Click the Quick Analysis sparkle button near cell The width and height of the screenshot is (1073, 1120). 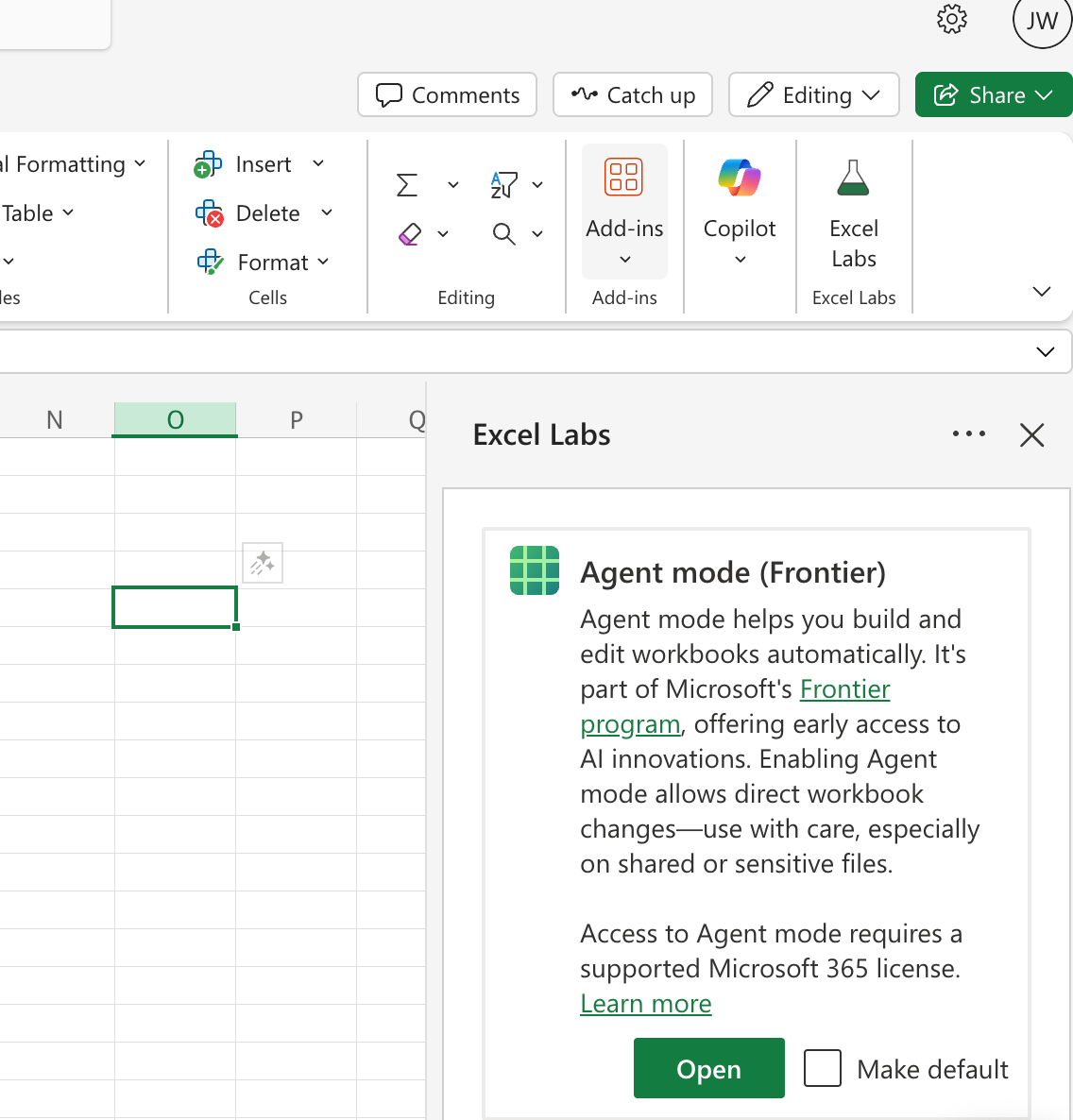click(262, 563)
